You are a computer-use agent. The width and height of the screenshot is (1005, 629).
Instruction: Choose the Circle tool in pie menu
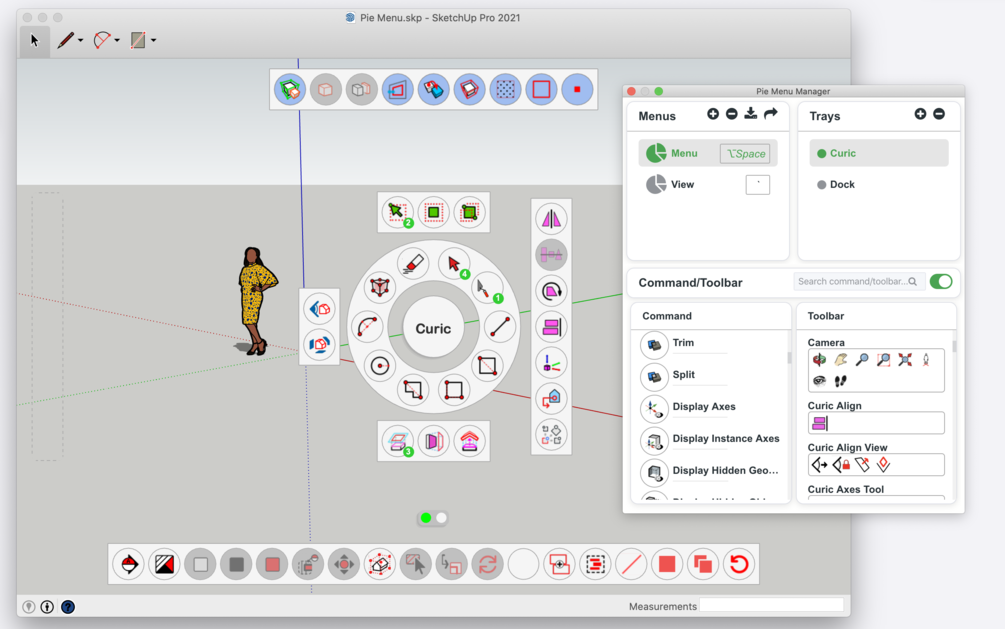380,365
